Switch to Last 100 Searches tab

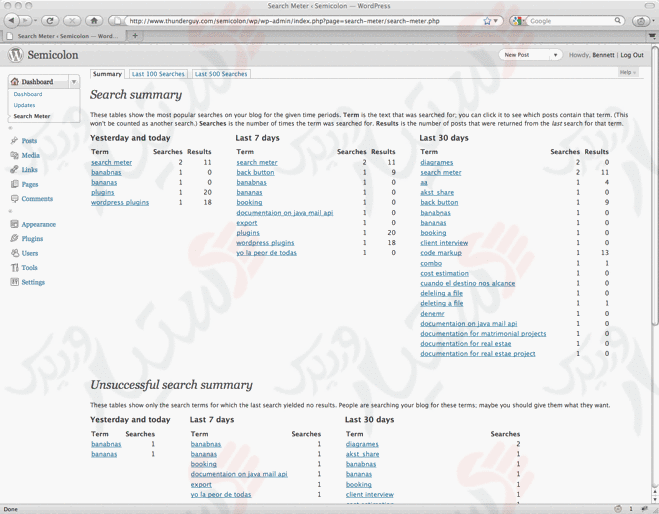pos(158,74)
